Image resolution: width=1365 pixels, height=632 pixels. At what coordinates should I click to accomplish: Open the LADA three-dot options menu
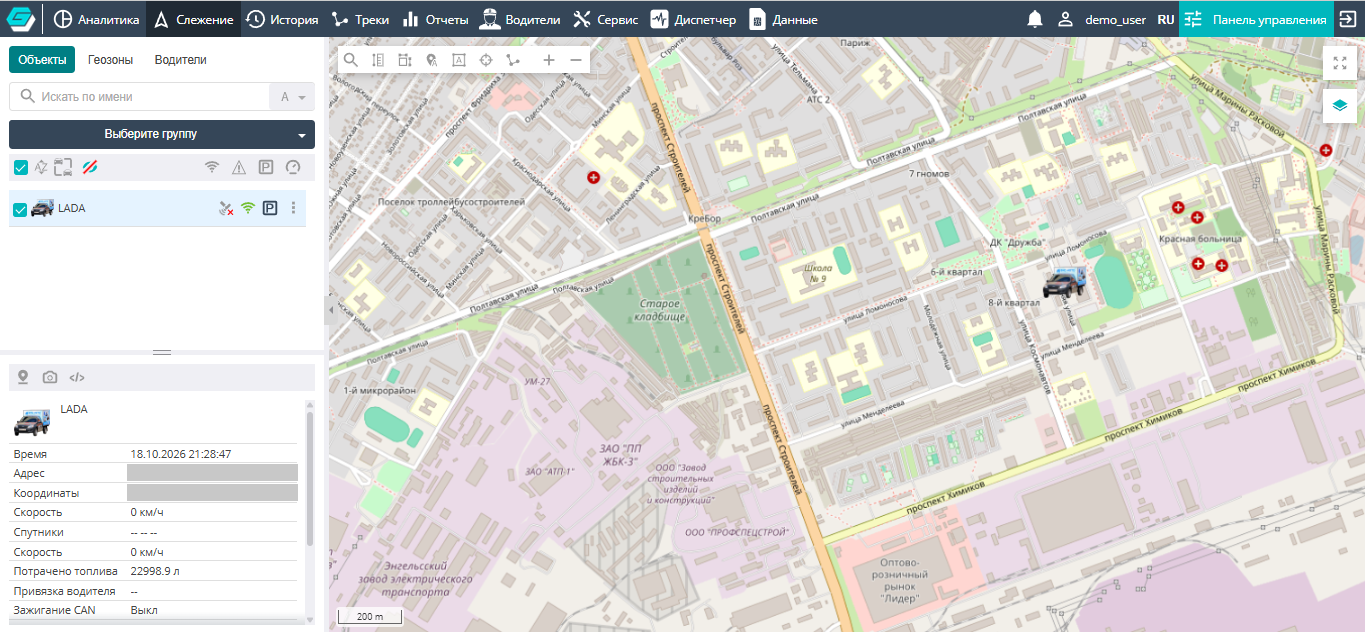pyautogui.click(x=293, y=208)
